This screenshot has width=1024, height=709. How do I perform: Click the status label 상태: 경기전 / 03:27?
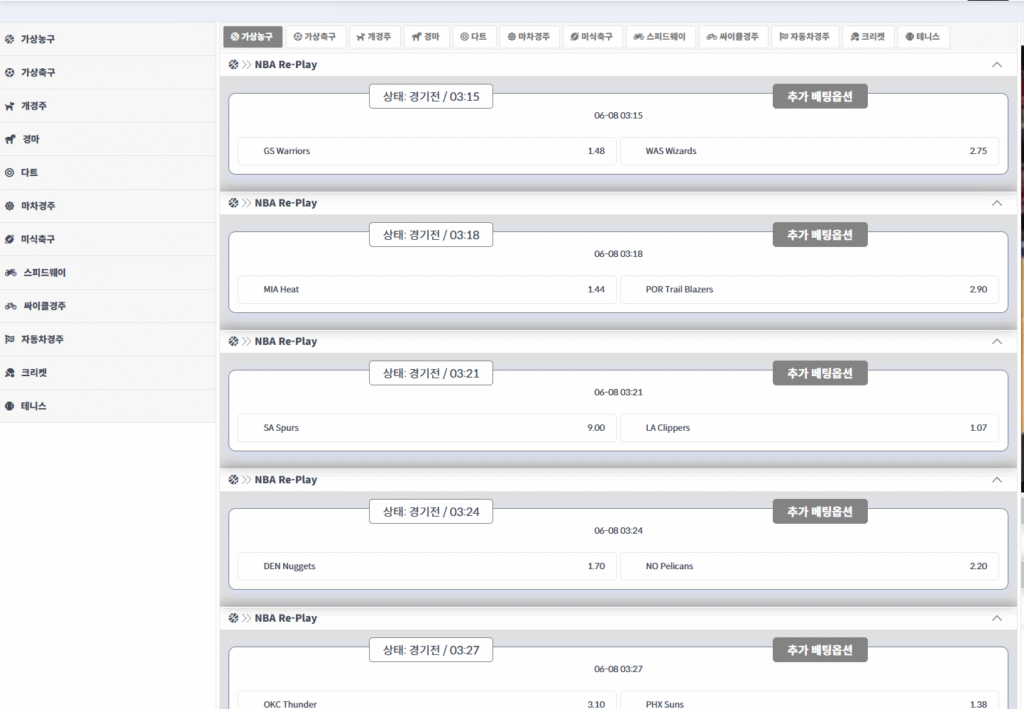[x=431, y=650]
